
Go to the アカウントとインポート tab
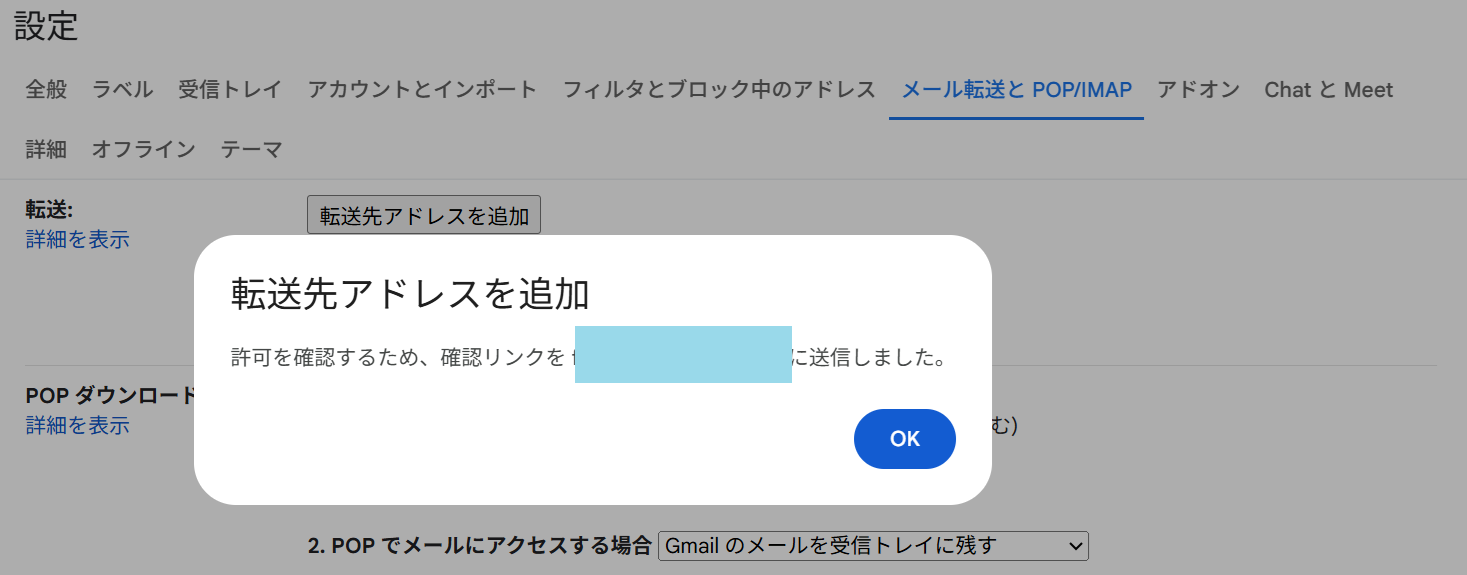click(422, 90)
